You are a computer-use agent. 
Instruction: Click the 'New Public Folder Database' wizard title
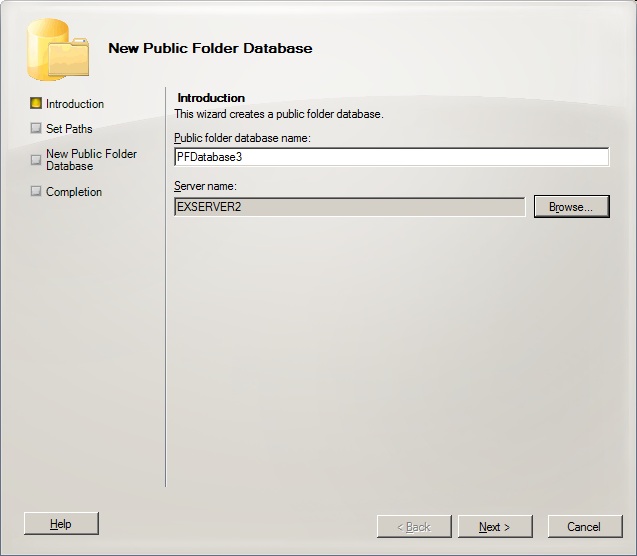[x=210, y=48]
